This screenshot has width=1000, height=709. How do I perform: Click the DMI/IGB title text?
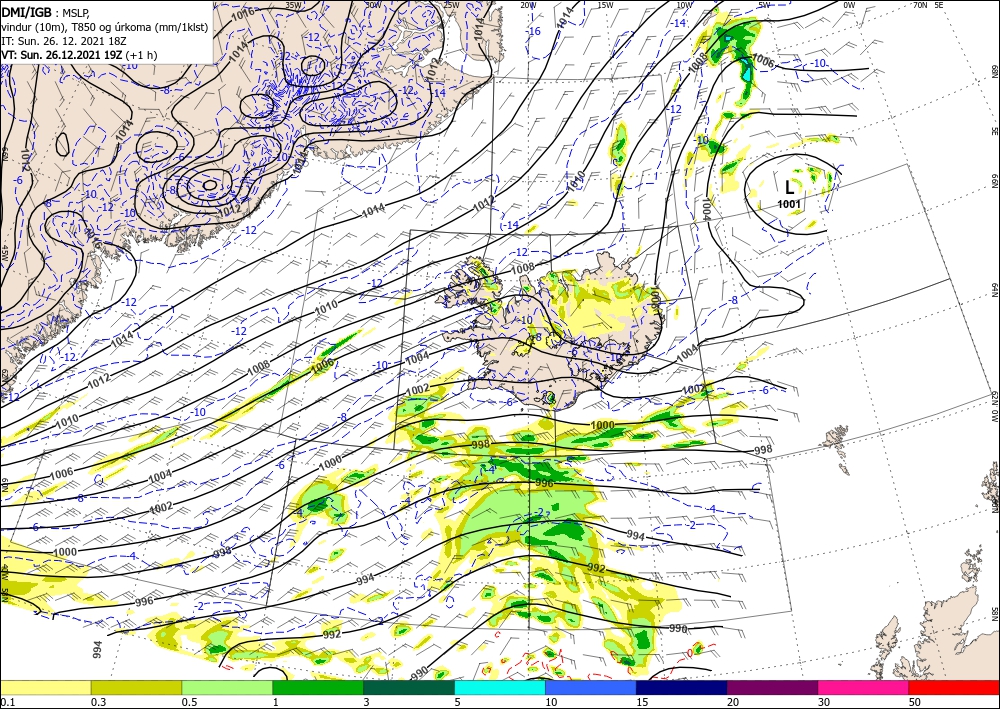(27, 12)
